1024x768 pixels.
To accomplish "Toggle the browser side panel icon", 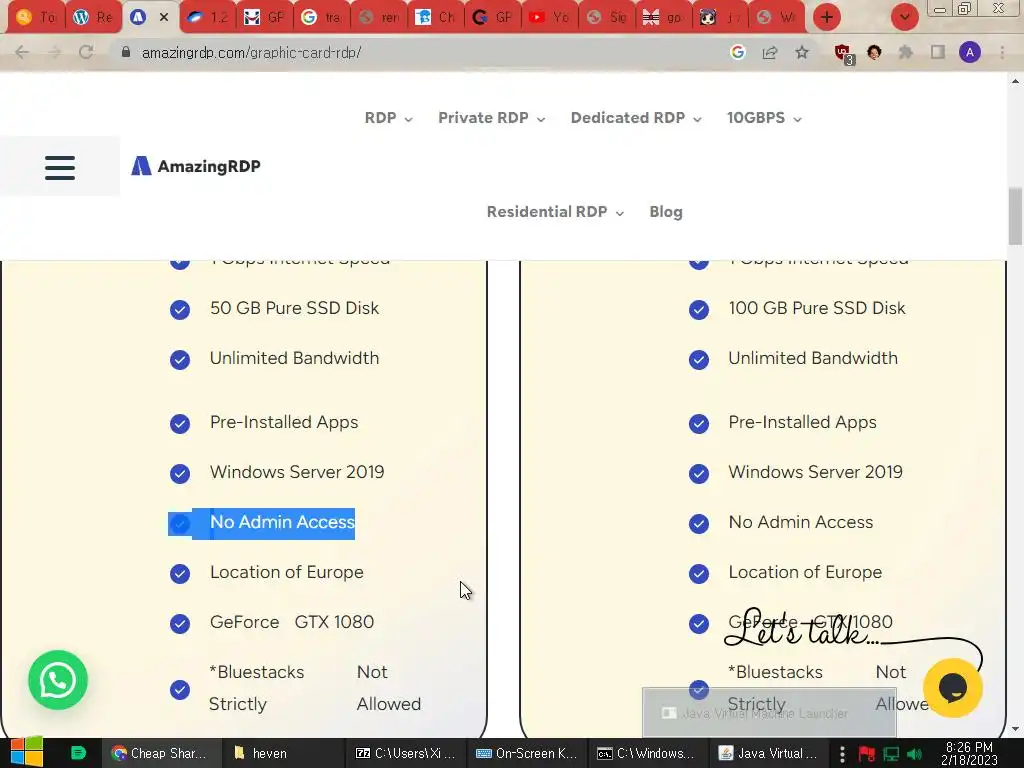I will [x=938, y=52].
